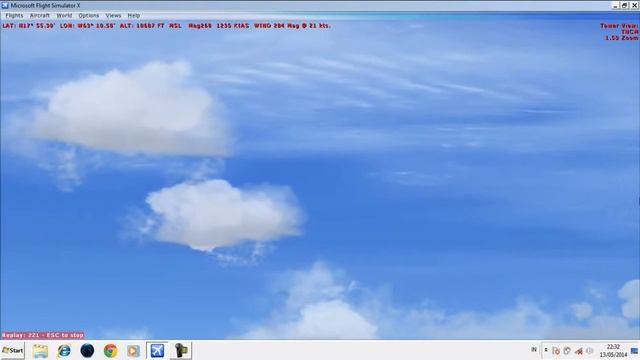The image size is (640, 360).
Task: Click the KIAS airspeed readout
Action: tap(232, 26)
